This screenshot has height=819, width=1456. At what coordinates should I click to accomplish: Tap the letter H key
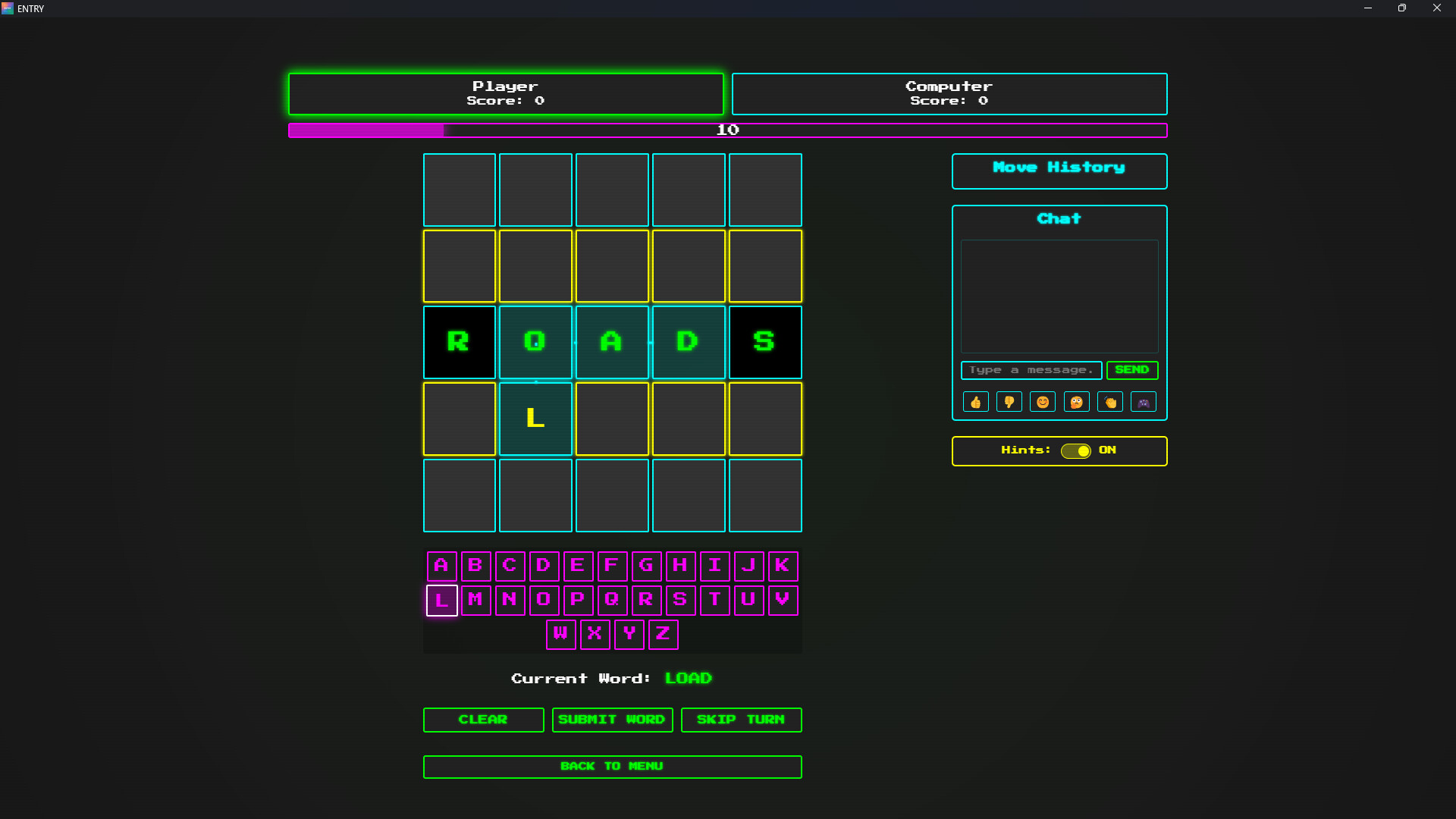pyautogui.click(x=681, y=566)
